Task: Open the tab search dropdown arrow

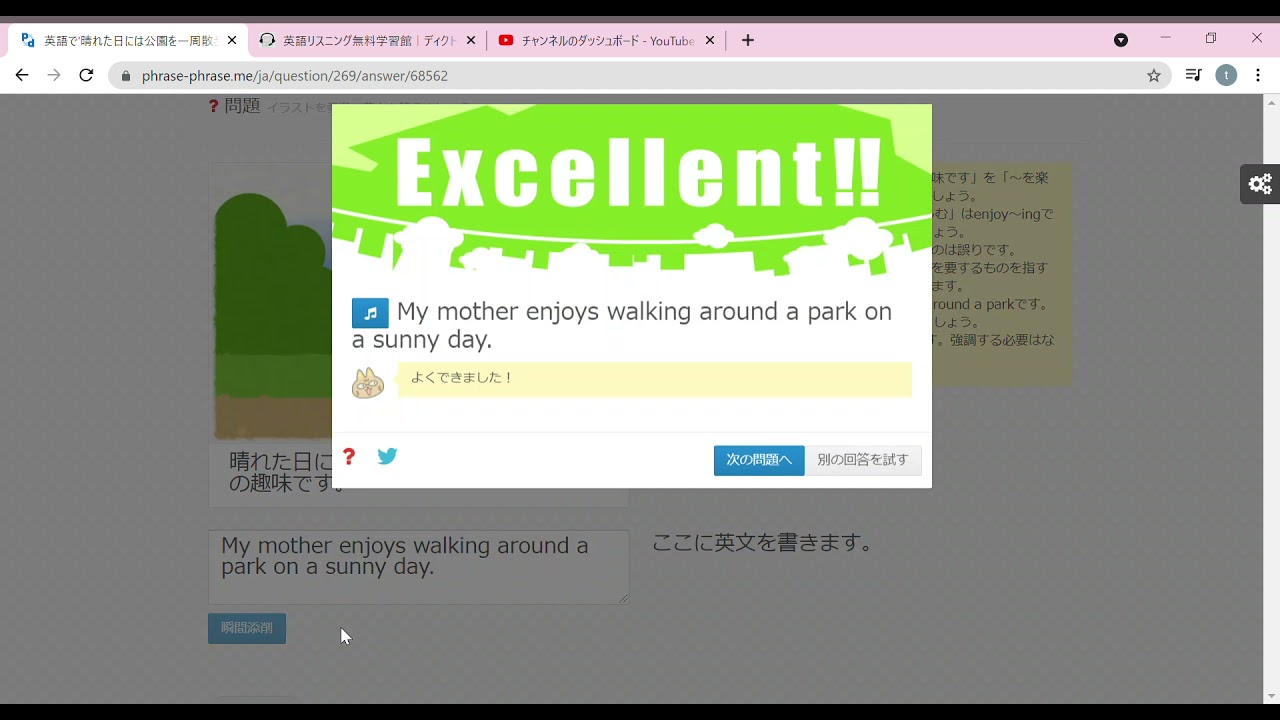Action: 1121,40
